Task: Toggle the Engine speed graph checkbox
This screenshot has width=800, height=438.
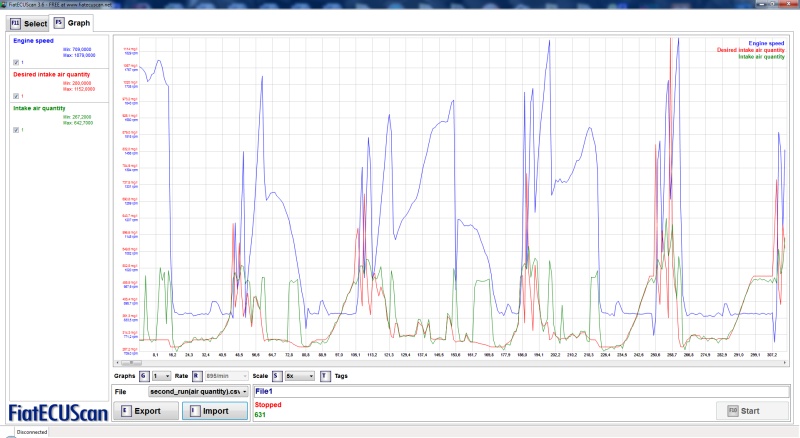Action: 15,62
